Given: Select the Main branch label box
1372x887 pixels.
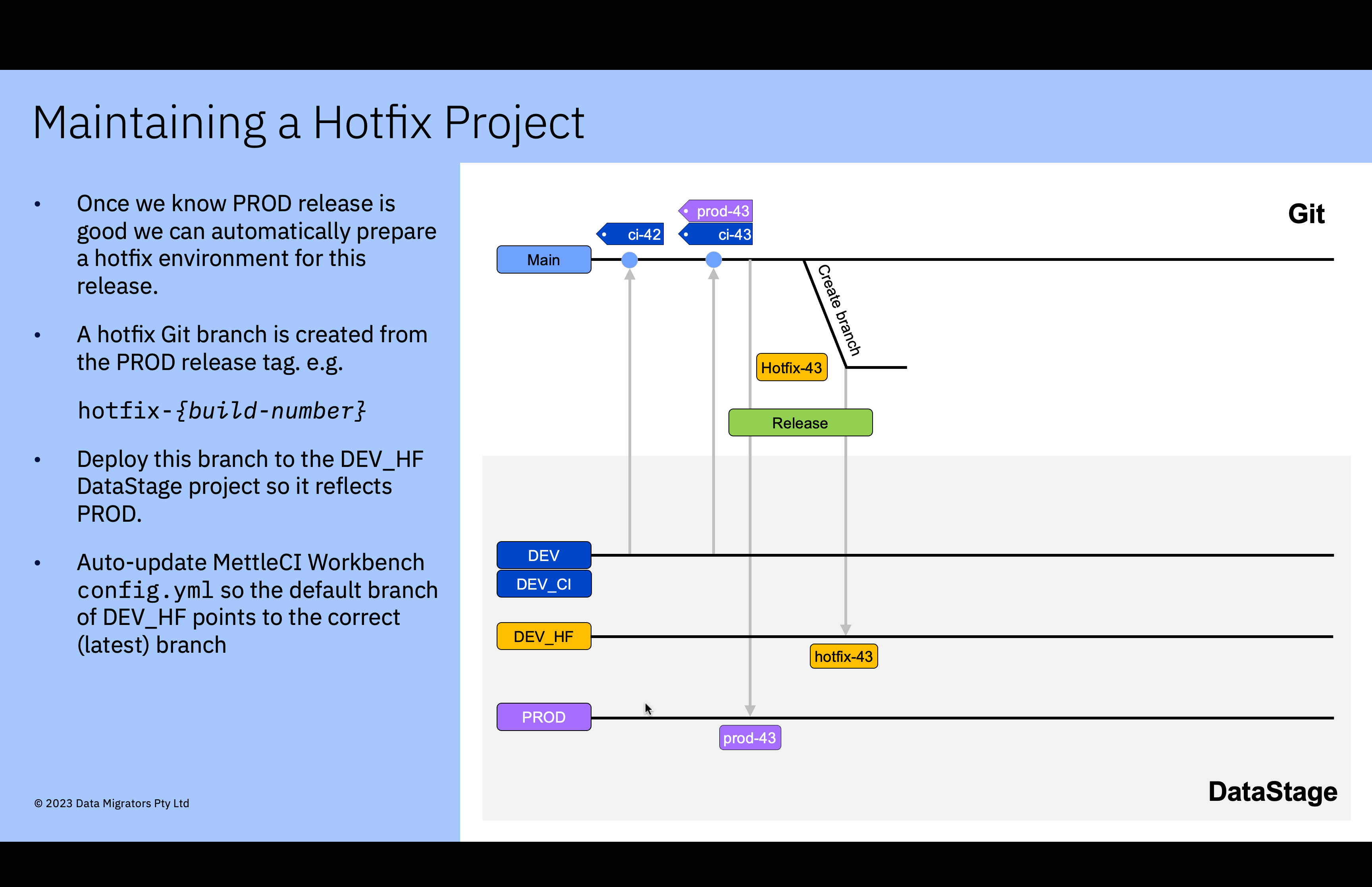Looking at the screenshot, I should (543, 260).
